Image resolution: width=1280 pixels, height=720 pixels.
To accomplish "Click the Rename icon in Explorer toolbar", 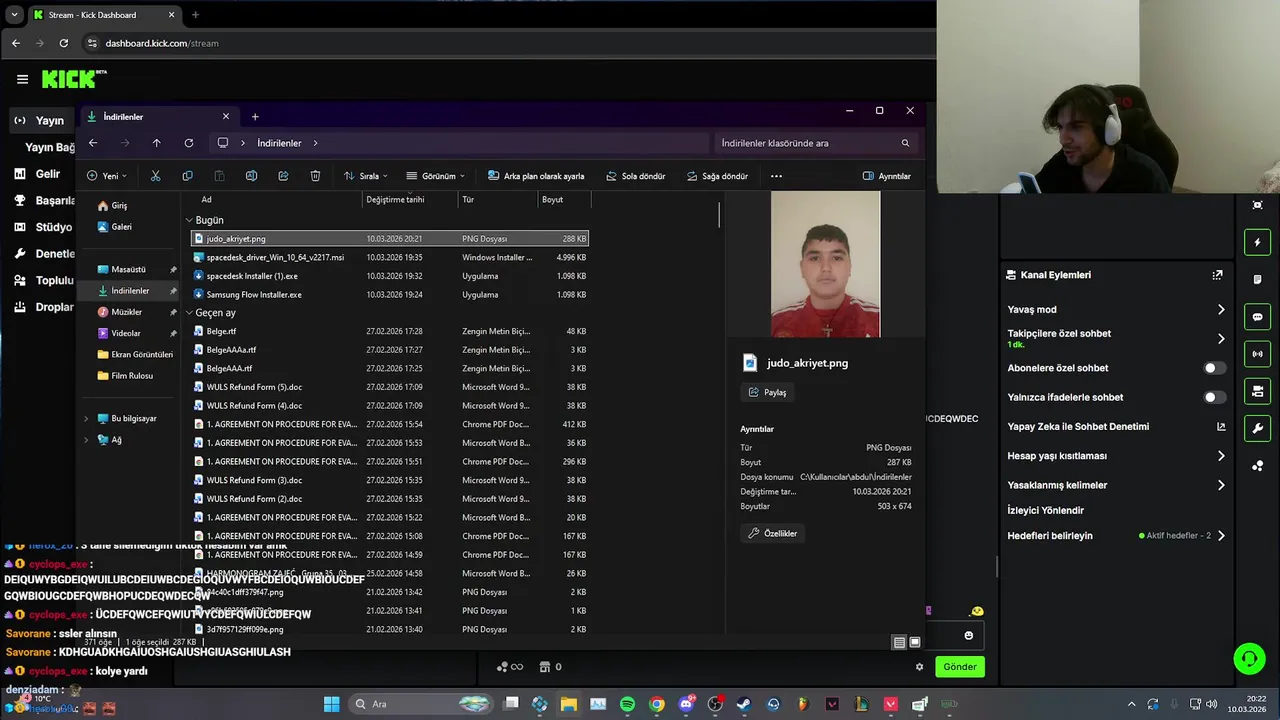I will pos(251,176).
